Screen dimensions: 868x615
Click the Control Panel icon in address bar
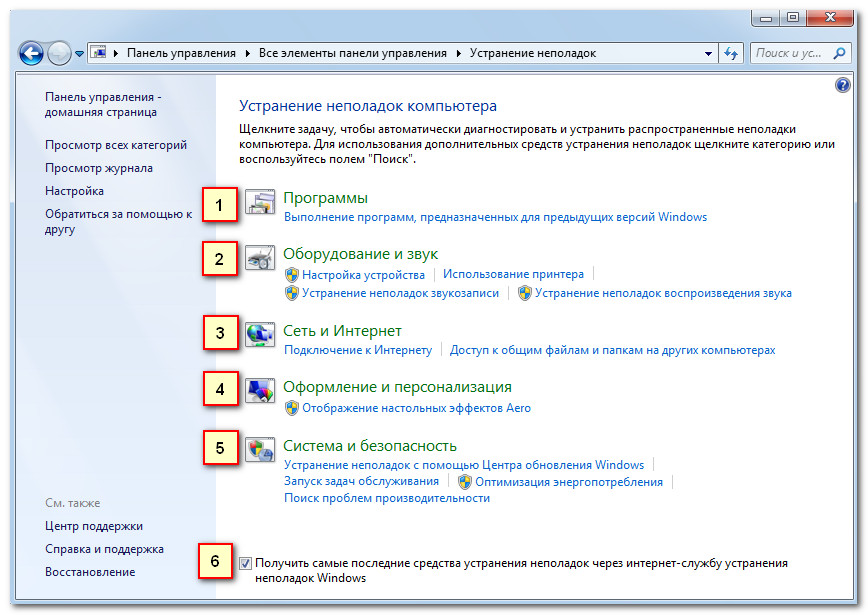click(99, 53)
